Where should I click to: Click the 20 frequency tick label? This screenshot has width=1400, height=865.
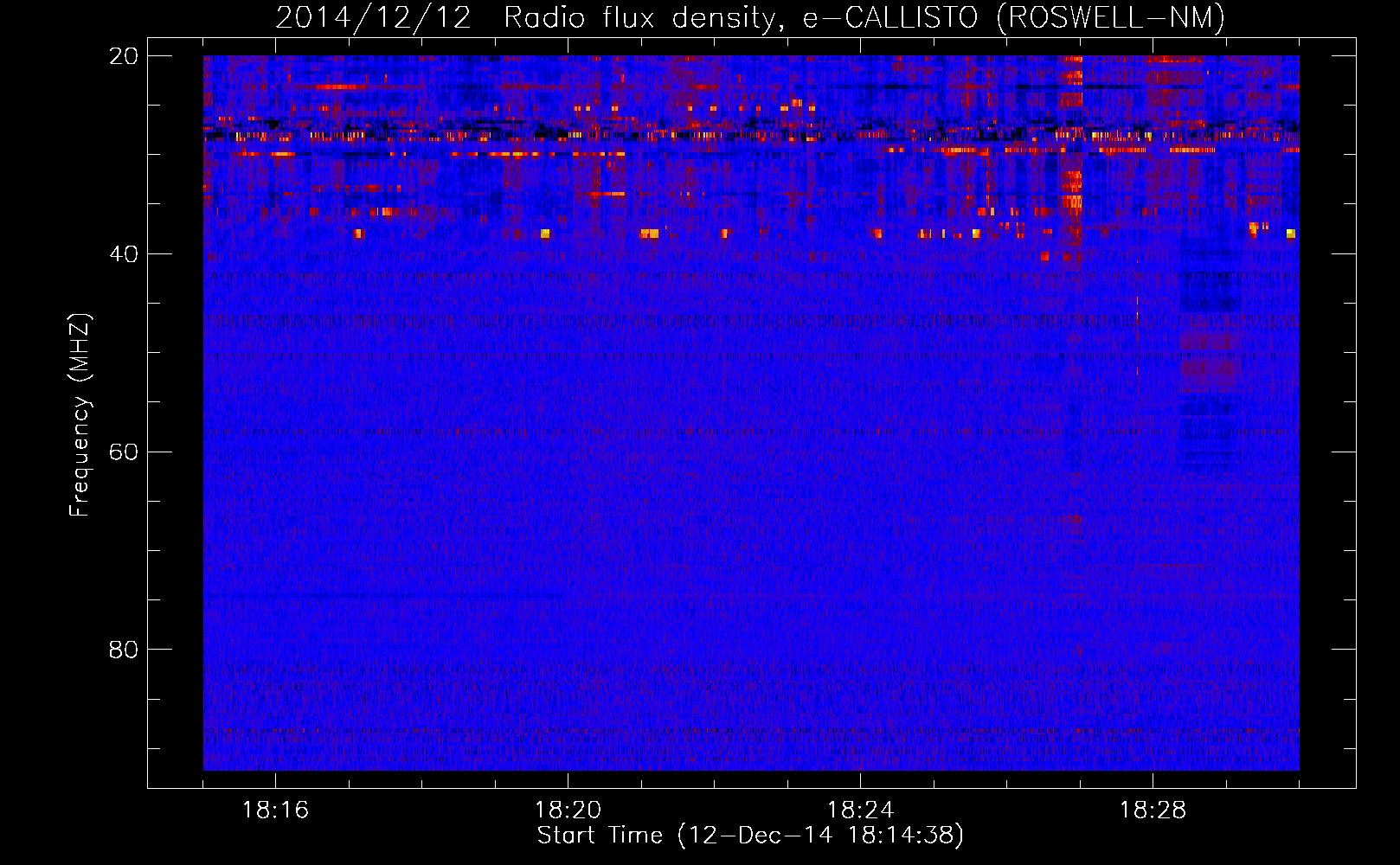pyautogui.click(x=124, y=56)
